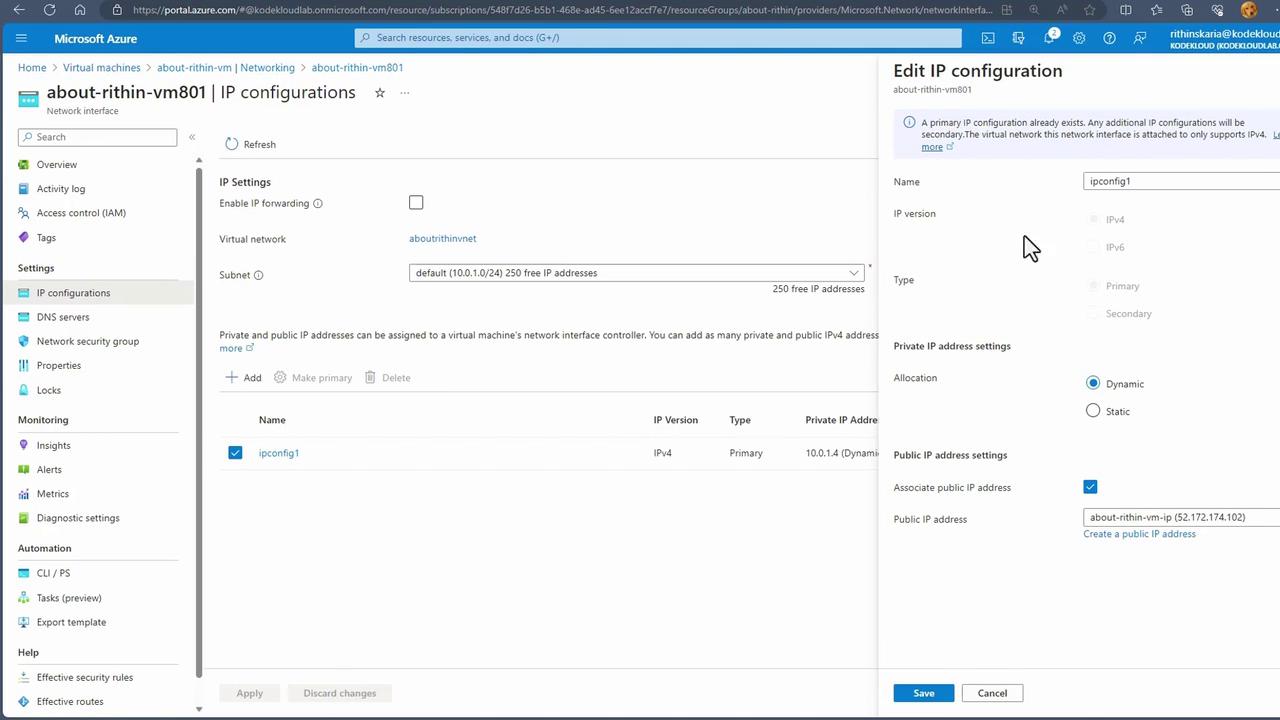Enable the IP forwarding checkbox
Screen dimensions: 1280x720
tap(416, 203)
